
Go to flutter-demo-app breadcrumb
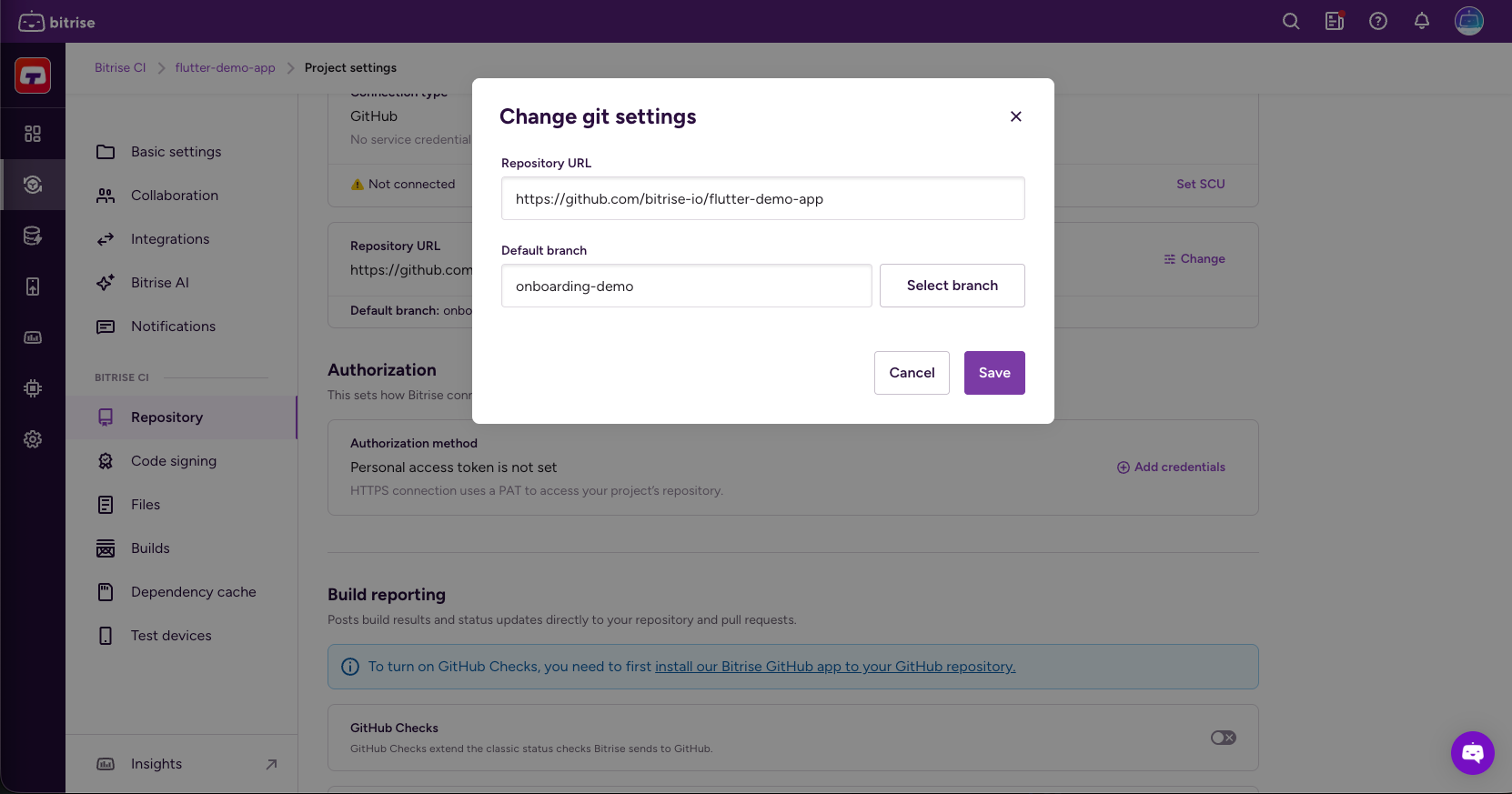pos(225,67)
